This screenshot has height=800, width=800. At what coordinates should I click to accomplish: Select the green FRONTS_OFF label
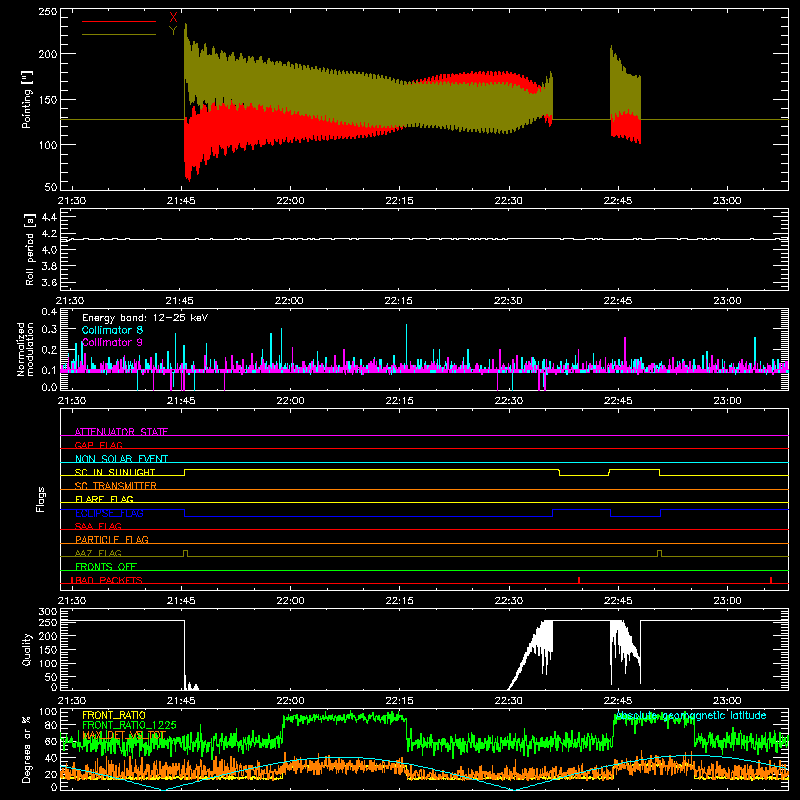point(106,566)
